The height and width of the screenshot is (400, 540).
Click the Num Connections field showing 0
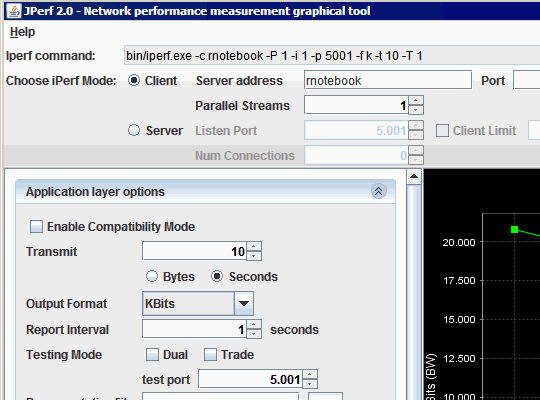click(356, 155)
